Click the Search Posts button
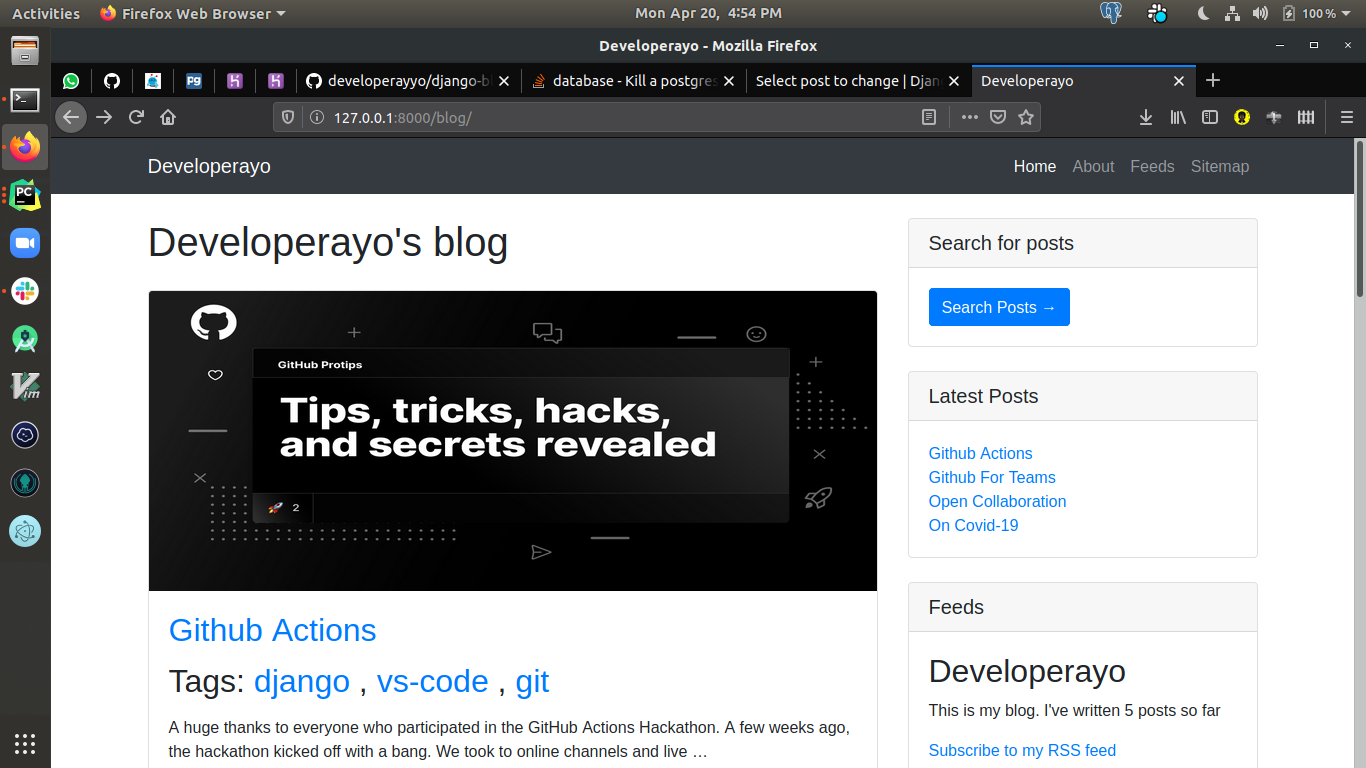This screenshot has height=768, width=1366. 999,307
